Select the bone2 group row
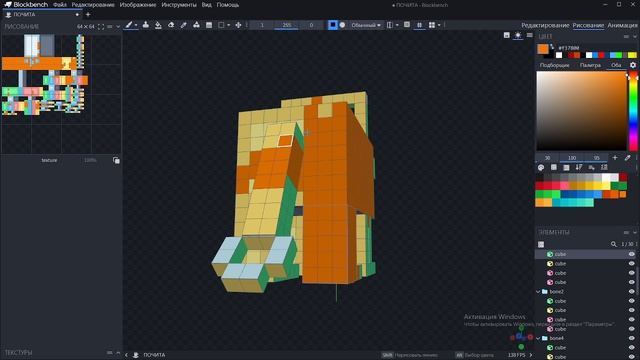This screenshot has height=360, width=640. 586,292
